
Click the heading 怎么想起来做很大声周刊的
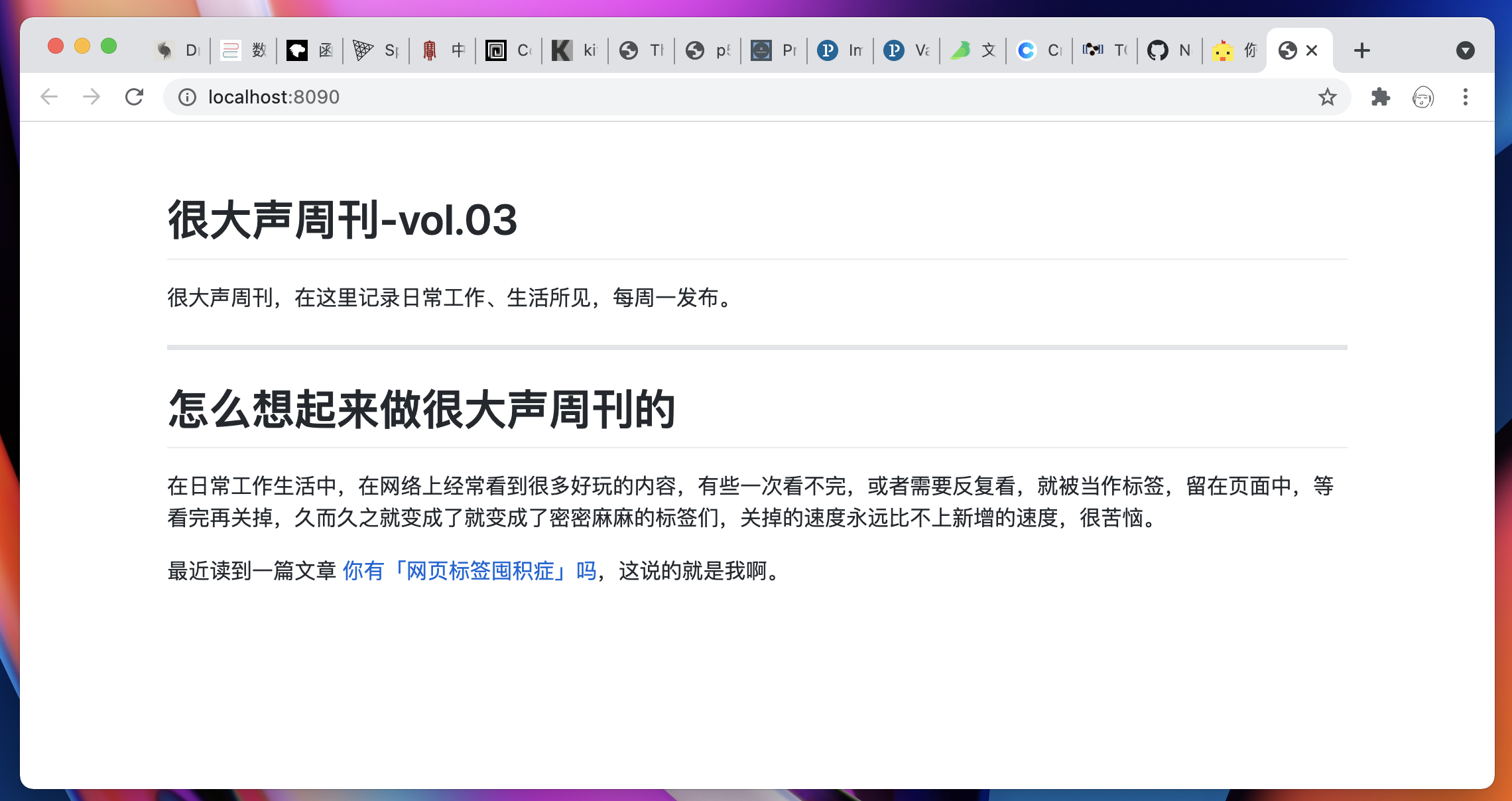click(422, 409)
